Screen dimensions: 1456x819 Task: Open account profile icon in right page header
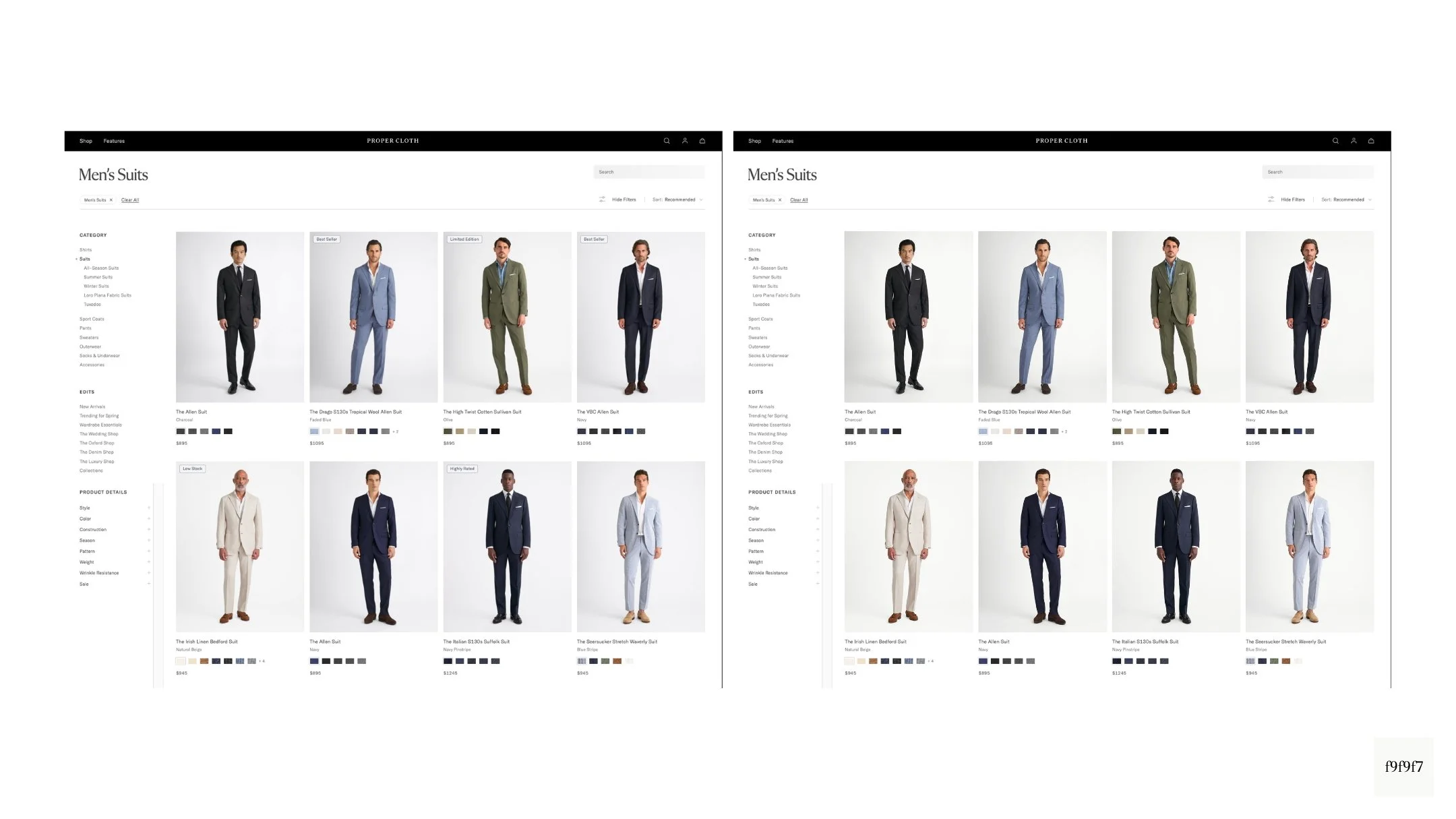pyautogui.click(x=1353, y=141)
